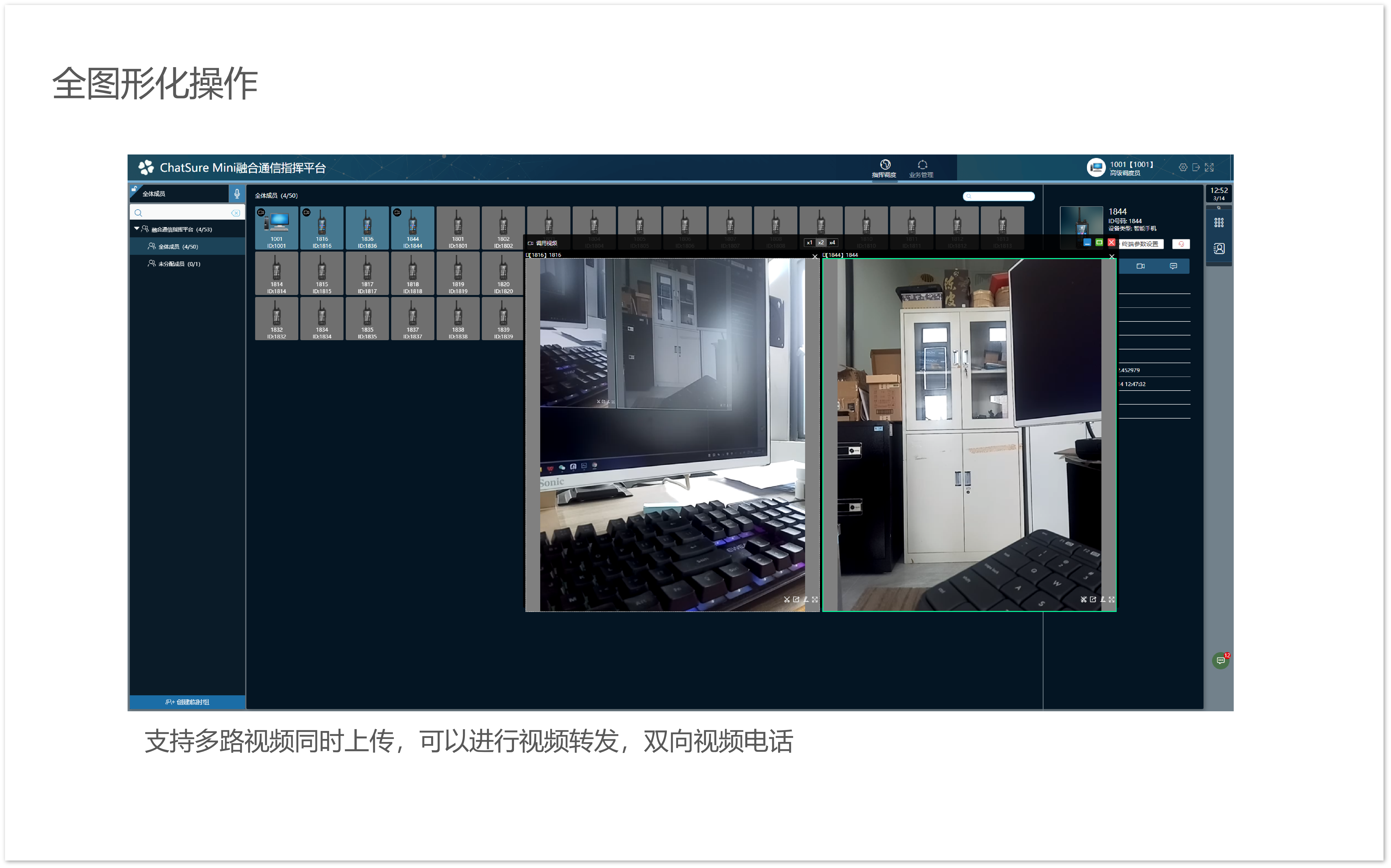Expand 1844 video to fullscreen
The image size is (1391, 868).
1112,599
